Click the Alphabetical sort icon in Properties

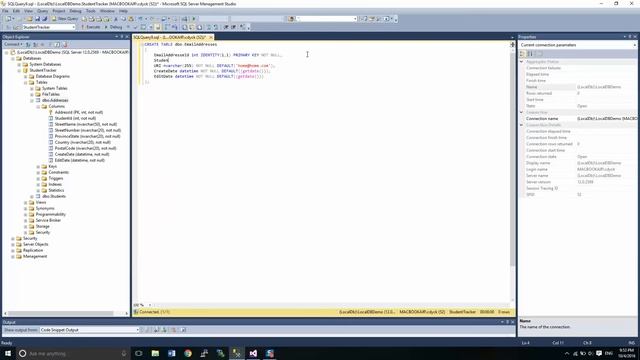click(531, 54)
